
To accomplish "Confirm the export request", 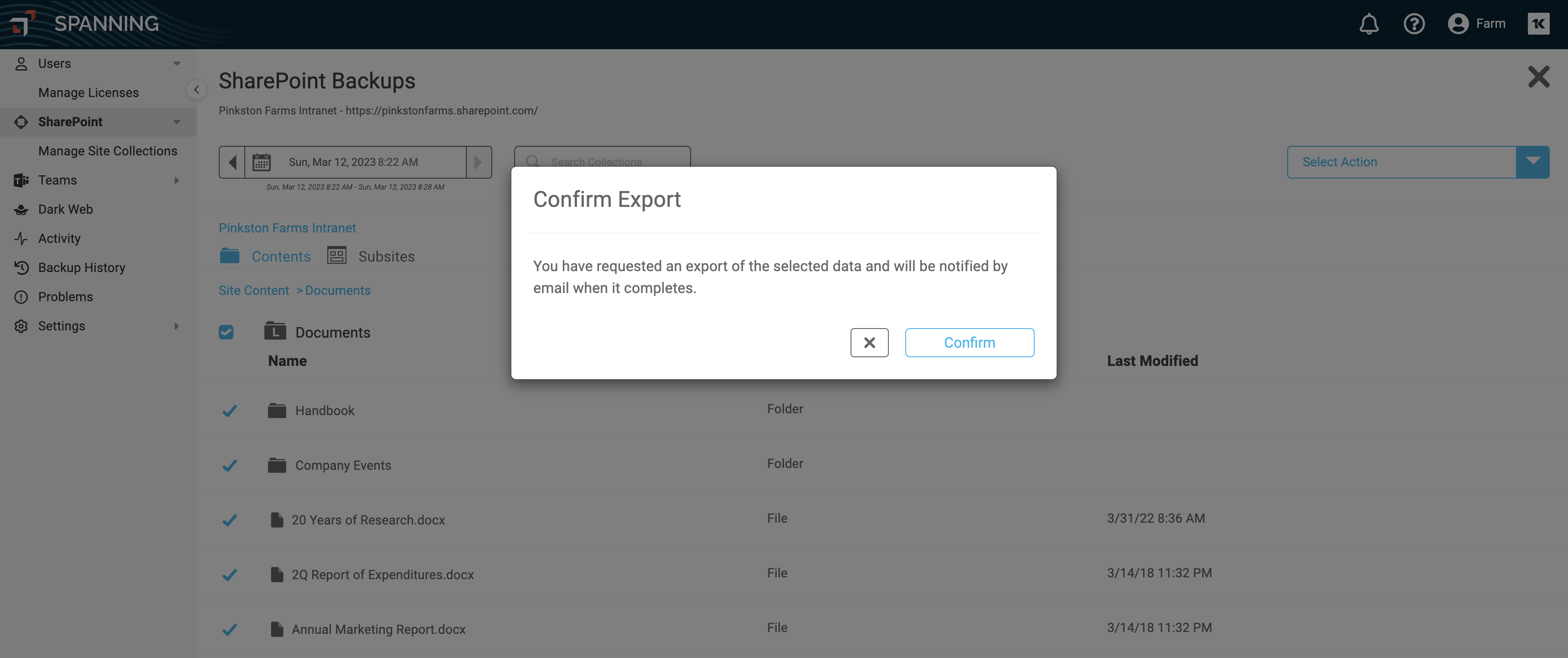I will [x=969, y=343].
